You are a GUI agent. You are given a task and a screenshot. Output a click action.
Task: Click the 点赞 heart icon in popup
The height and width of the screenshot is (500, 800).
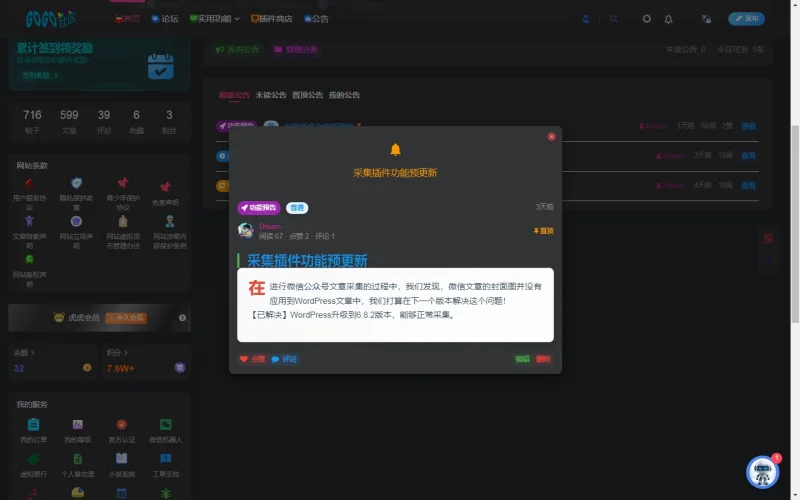click(244, 359)
